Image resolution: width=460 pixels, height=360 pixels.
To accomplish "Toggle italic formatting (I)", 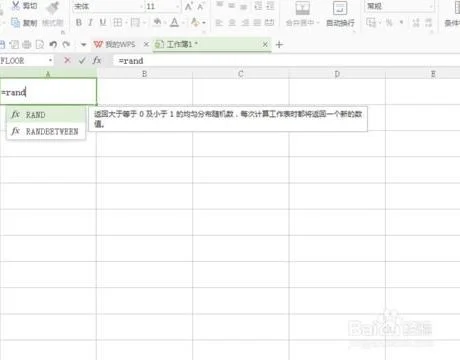I will pos(90,23).
